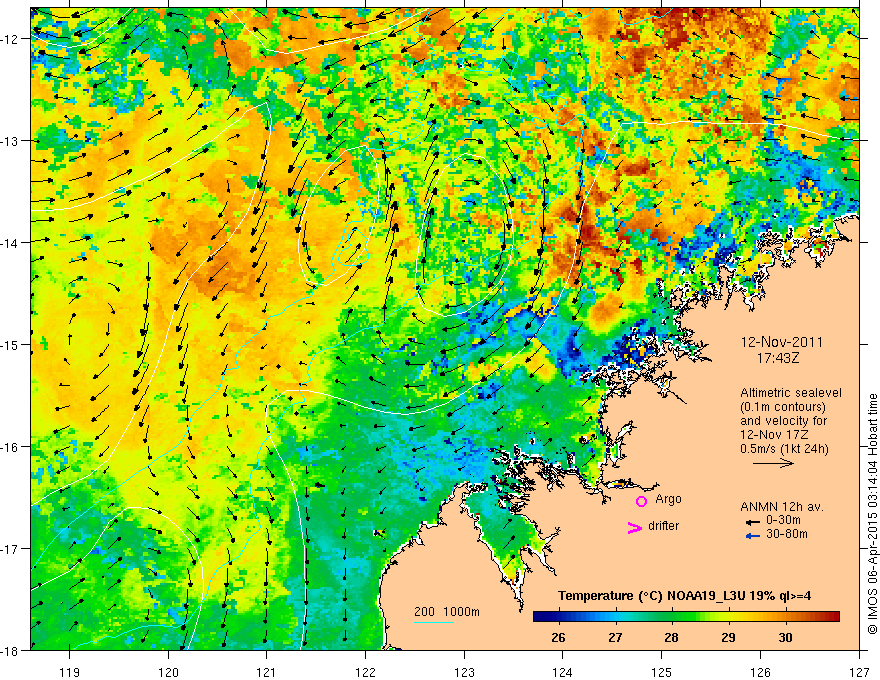Click the longitude label 124

pos(563,672)
